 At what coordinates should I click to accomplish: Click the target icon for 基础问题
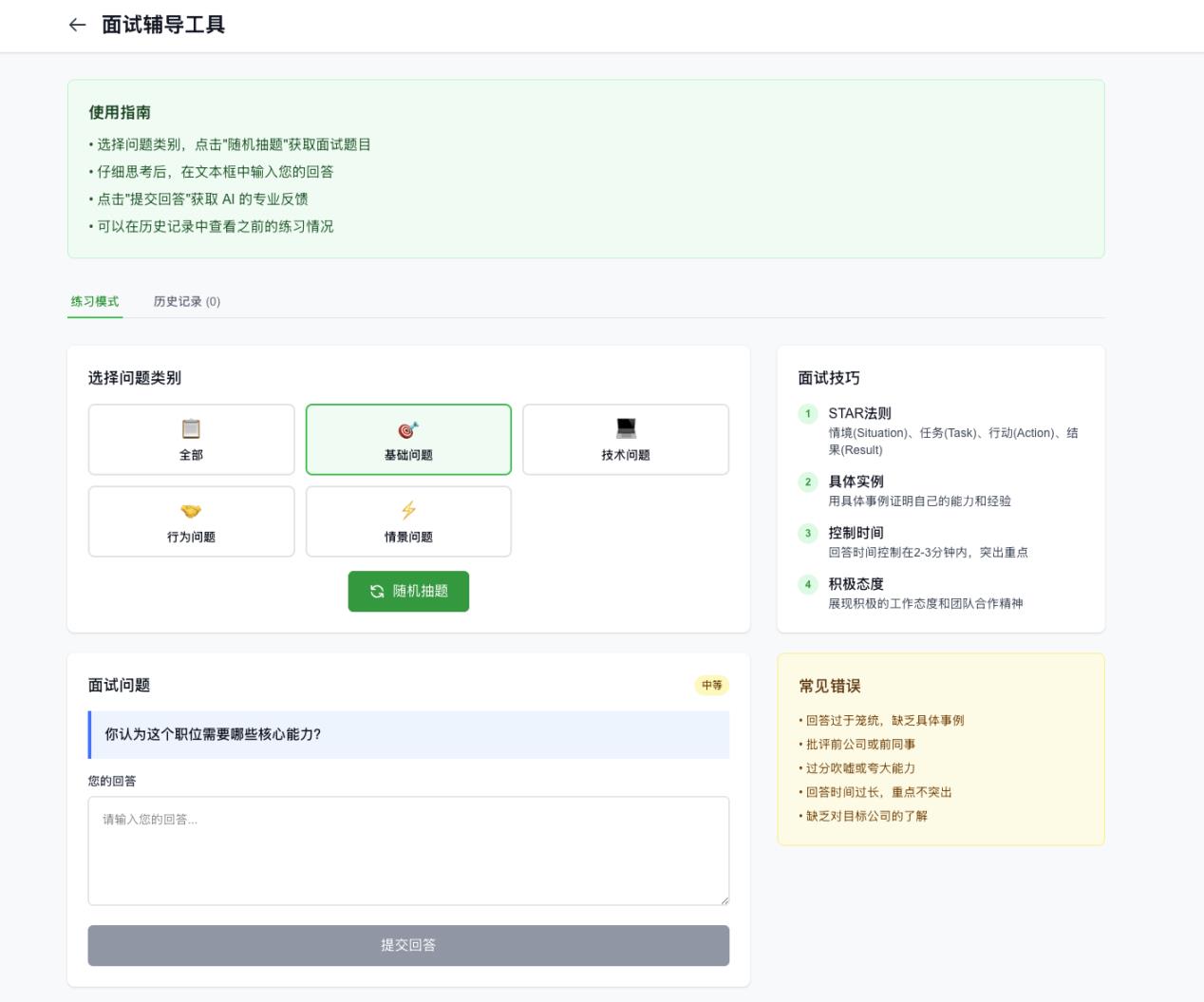tap(408, 430)
